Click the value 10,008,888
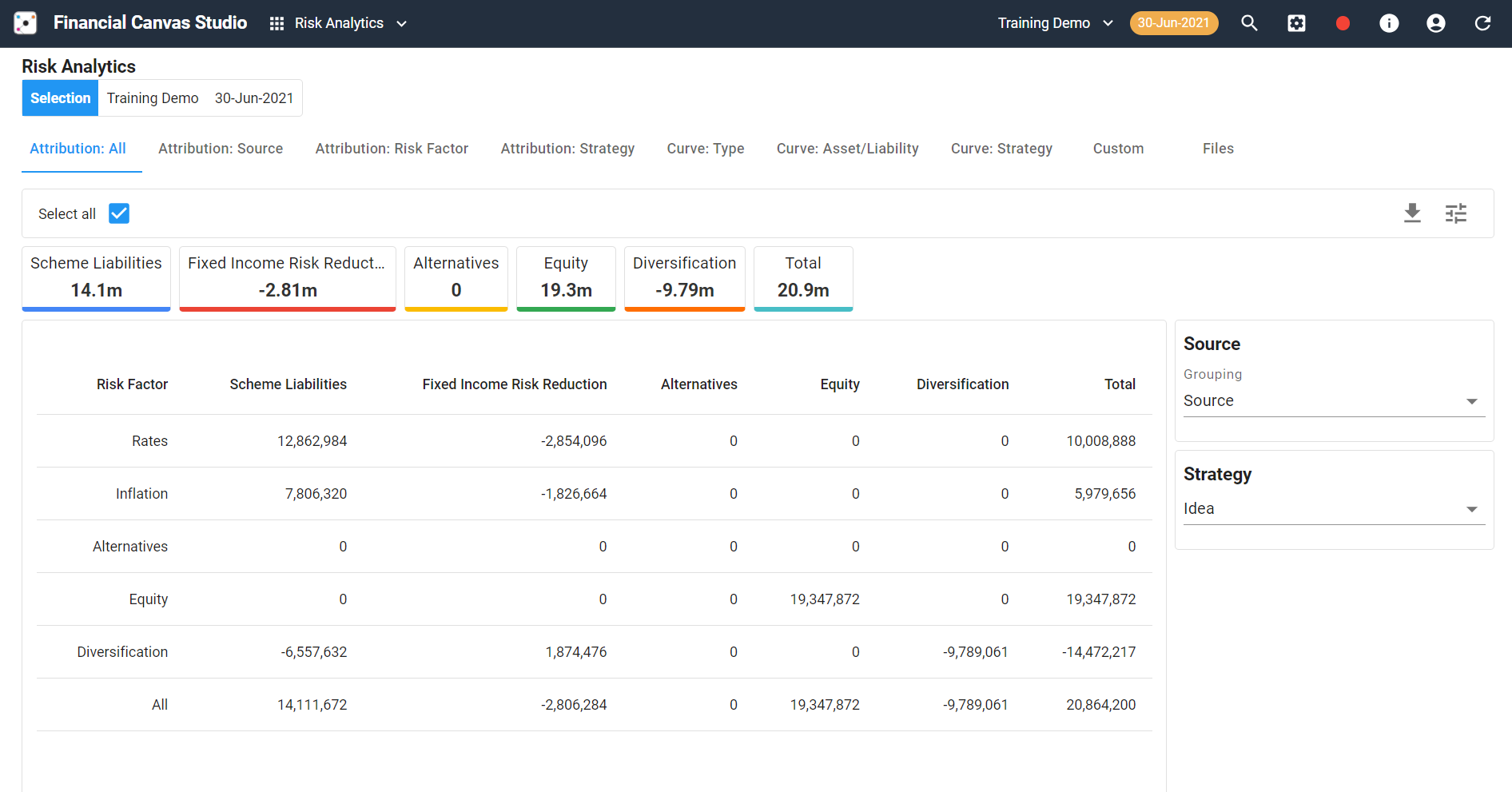The height and width of the screenshot is (792, 1512). (x=1101, y=441)
